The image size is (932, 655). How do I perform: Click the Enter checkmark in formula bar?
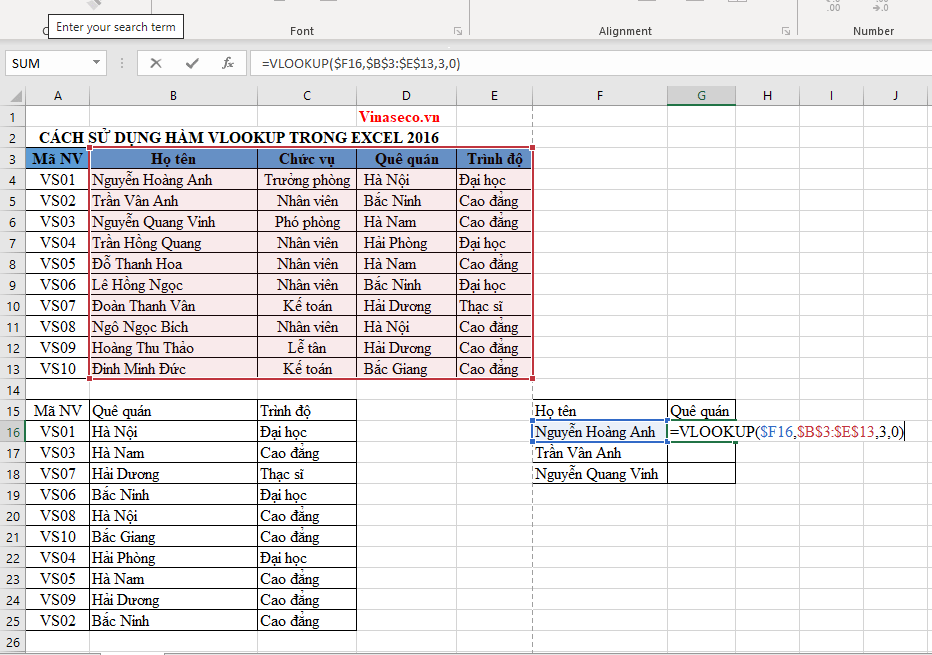[192, 63]
